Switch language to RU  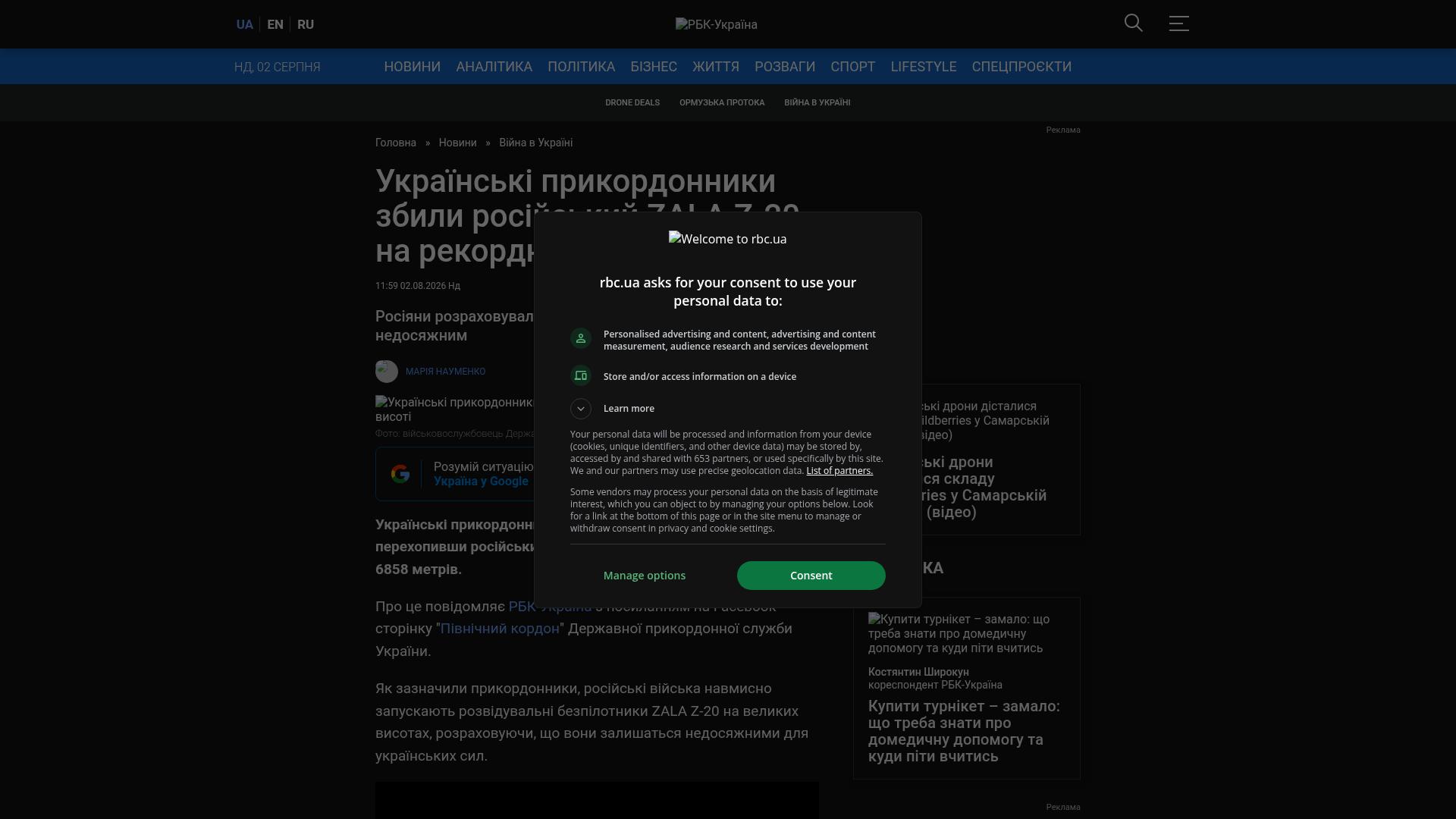click(x=306, y=24)
